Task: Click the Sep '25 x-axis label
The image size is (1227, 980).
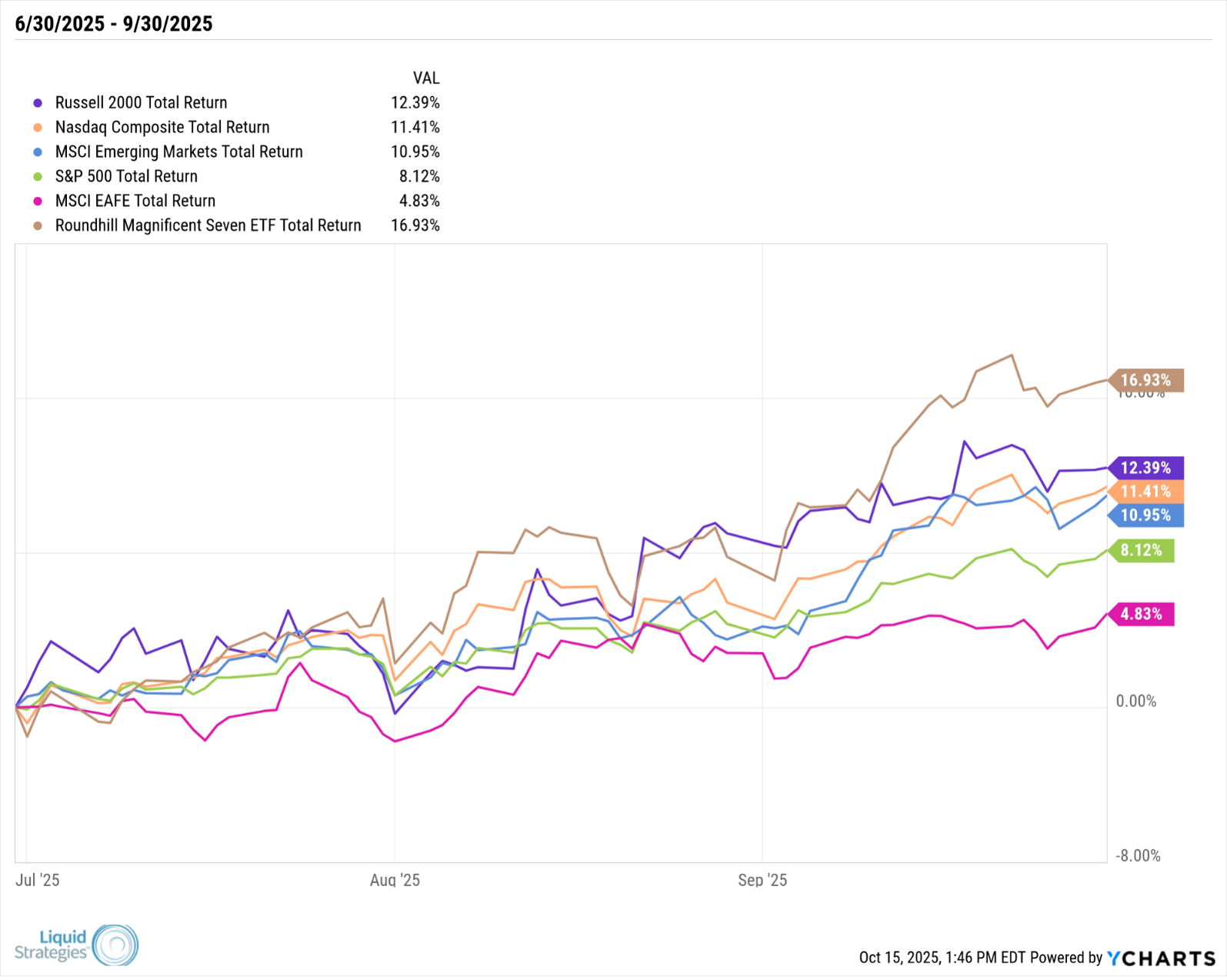Action: tap(762, 880)
